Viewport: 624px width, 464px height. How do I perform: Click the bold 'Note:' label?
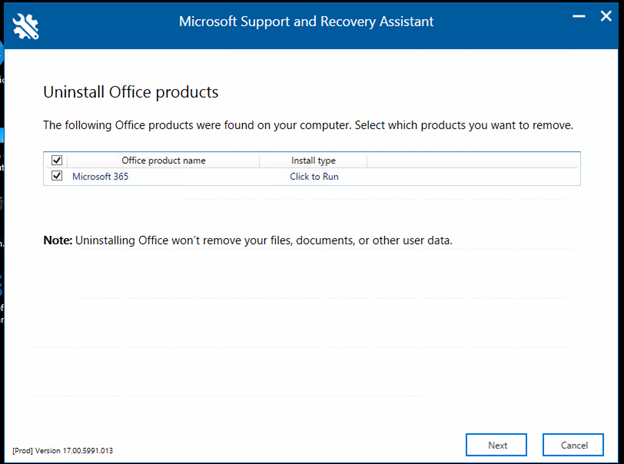point(56,241)
